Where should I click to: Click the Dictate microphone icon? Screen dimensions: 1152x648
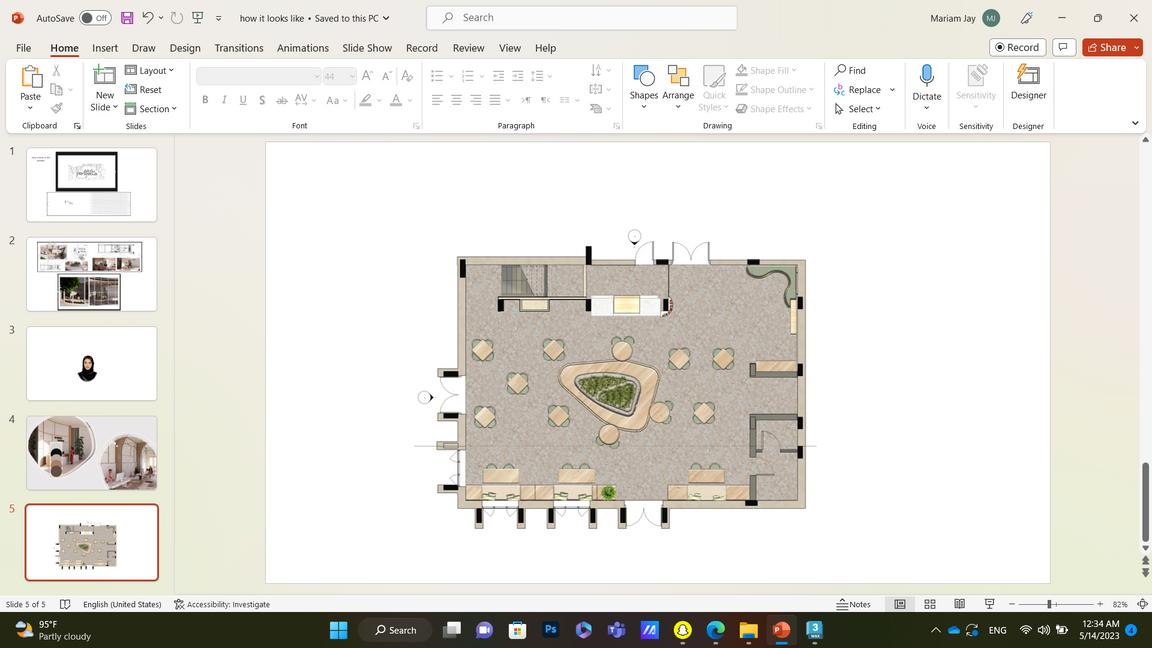click(926, 76)
